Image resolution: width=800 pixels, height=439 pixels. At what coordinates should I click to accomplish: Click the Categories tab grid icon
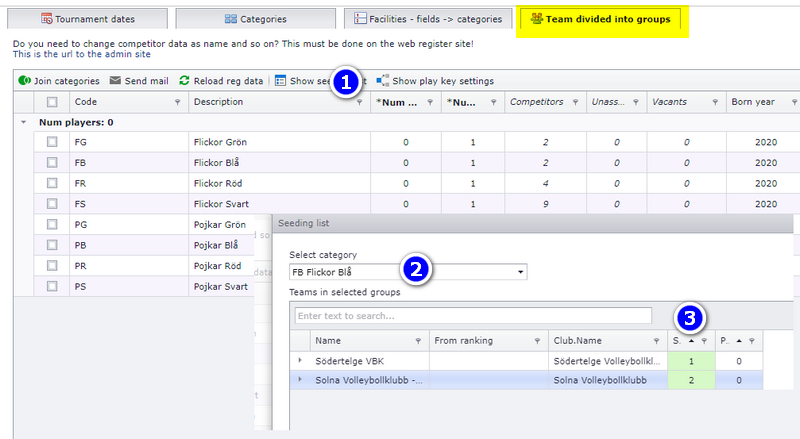(x=231, y=19)
